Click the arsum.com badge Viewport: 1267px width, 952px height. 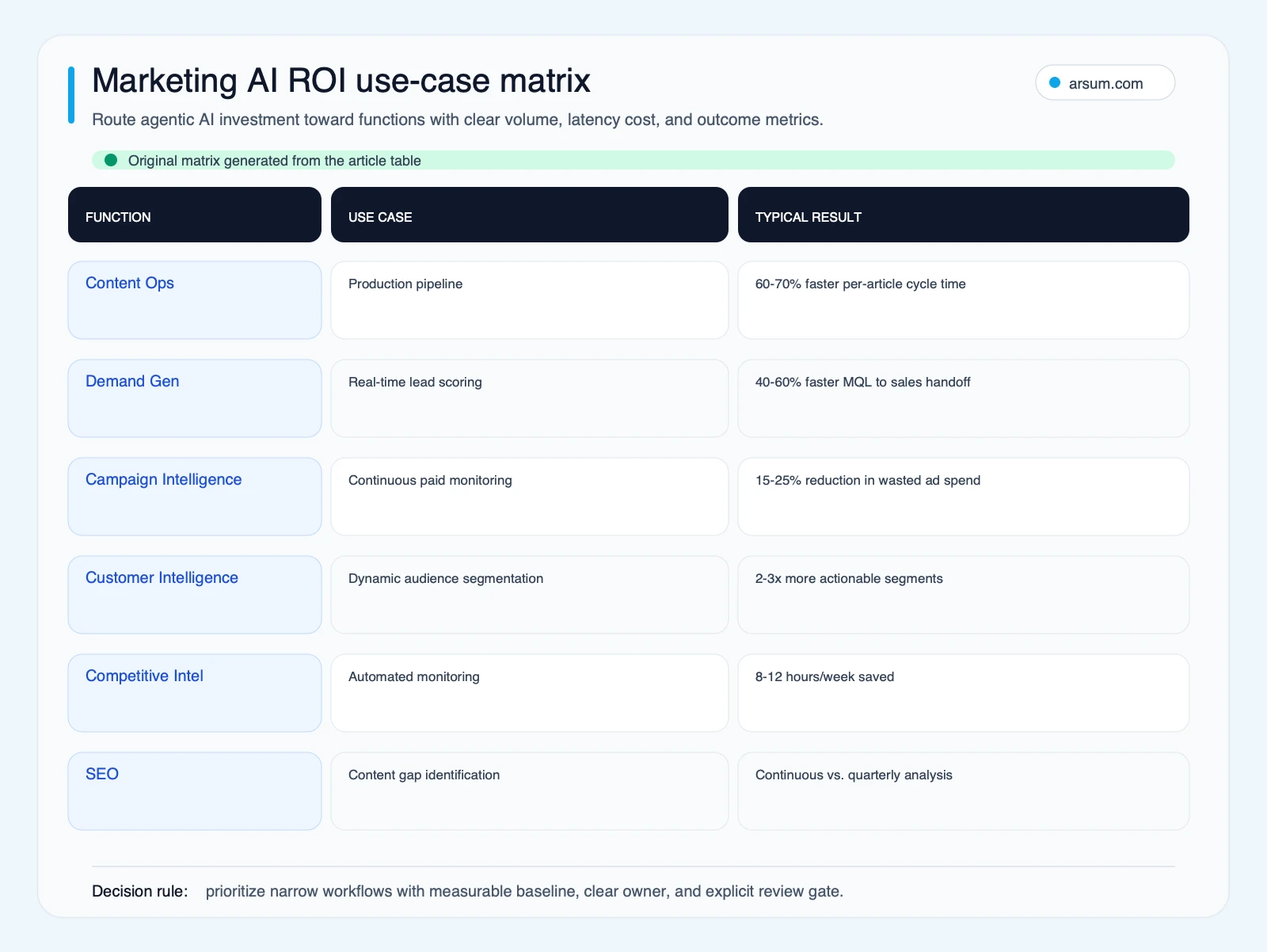tap(1105, 83)
